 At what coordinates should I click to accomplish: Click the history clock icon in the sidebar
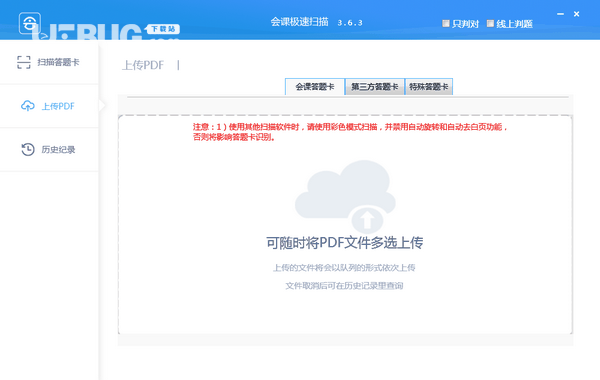[x=28, y=149]
